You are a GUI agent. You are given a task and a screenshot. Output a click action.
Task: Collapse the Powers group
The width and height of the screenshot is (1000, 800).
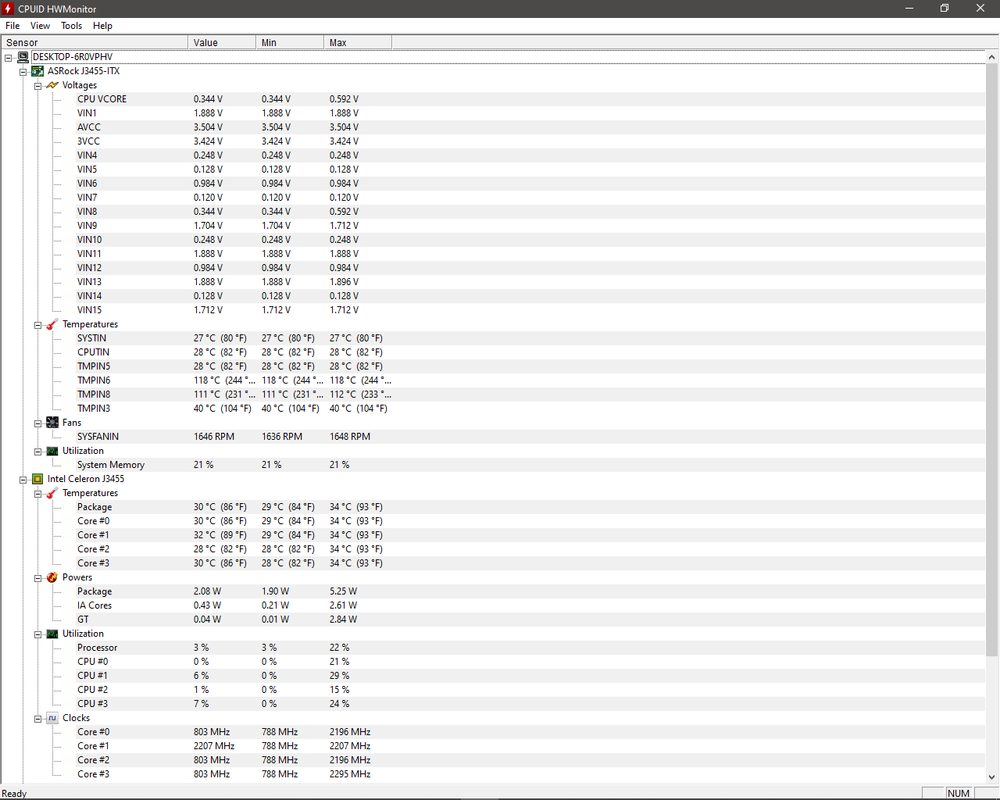(38, 578)
